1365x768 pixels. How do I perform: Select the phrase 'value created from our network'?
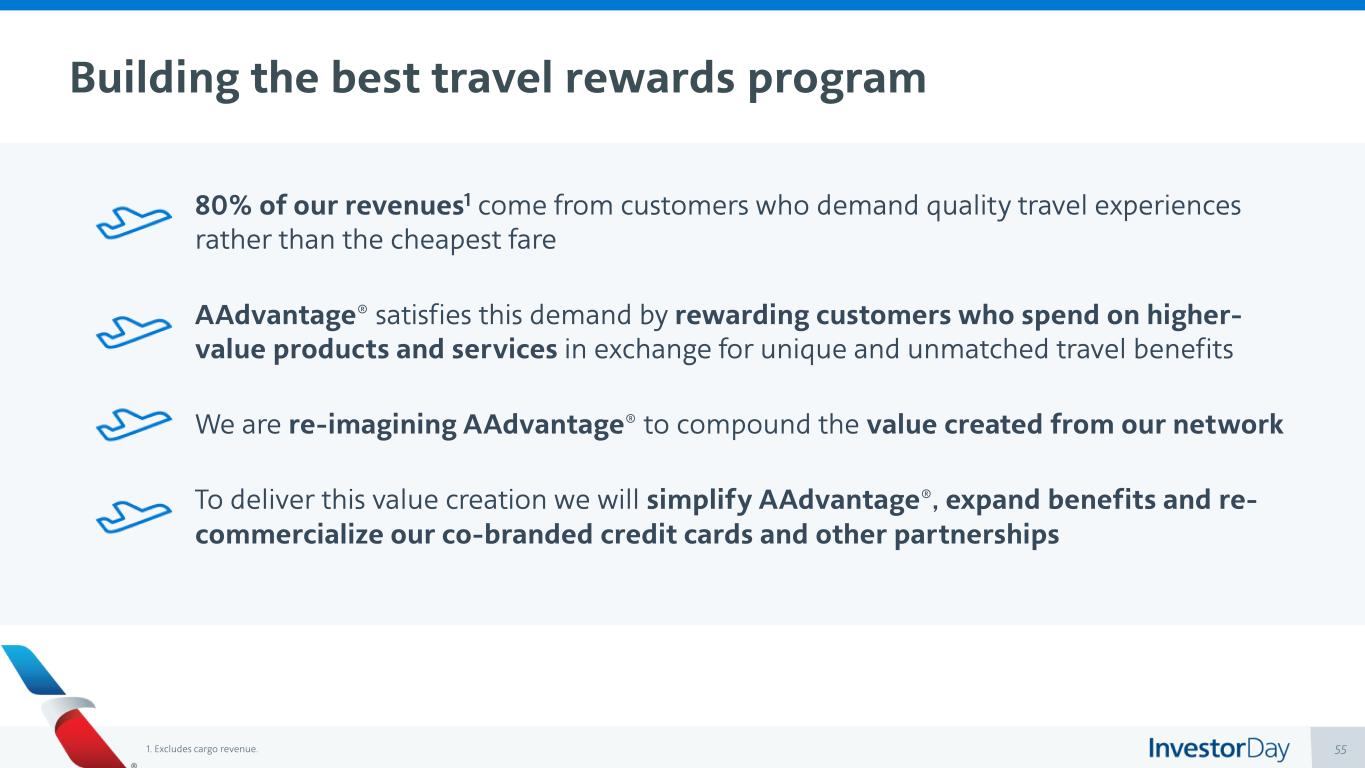(1074, 424)
